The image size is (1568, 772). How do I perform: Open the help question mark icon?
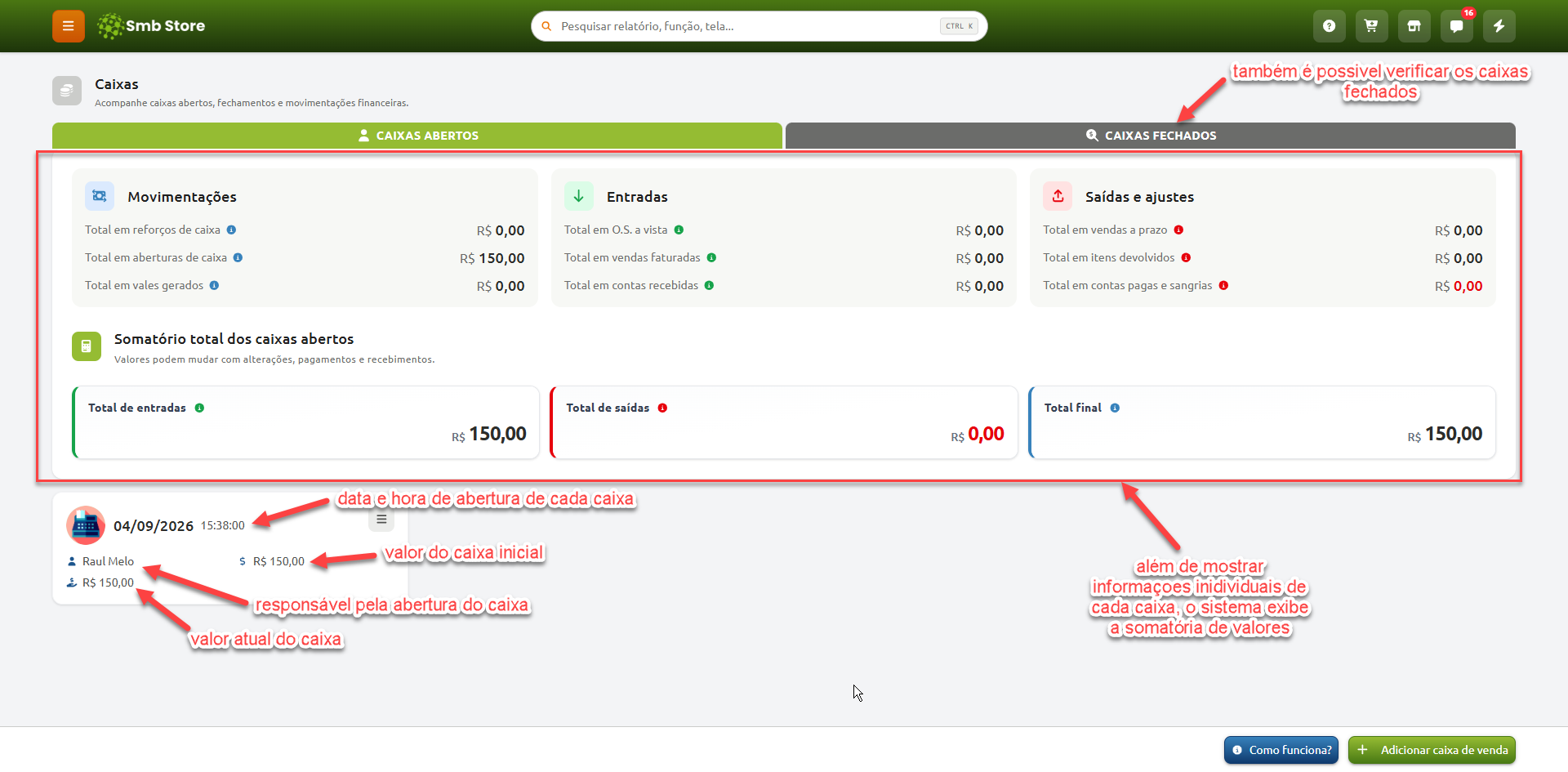click(x=1329, y=26)
